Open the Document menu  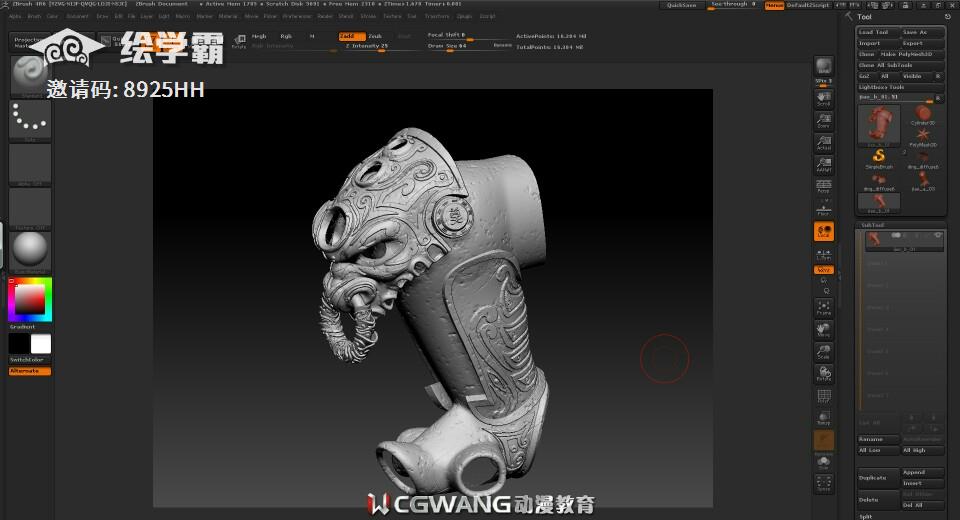77,17
